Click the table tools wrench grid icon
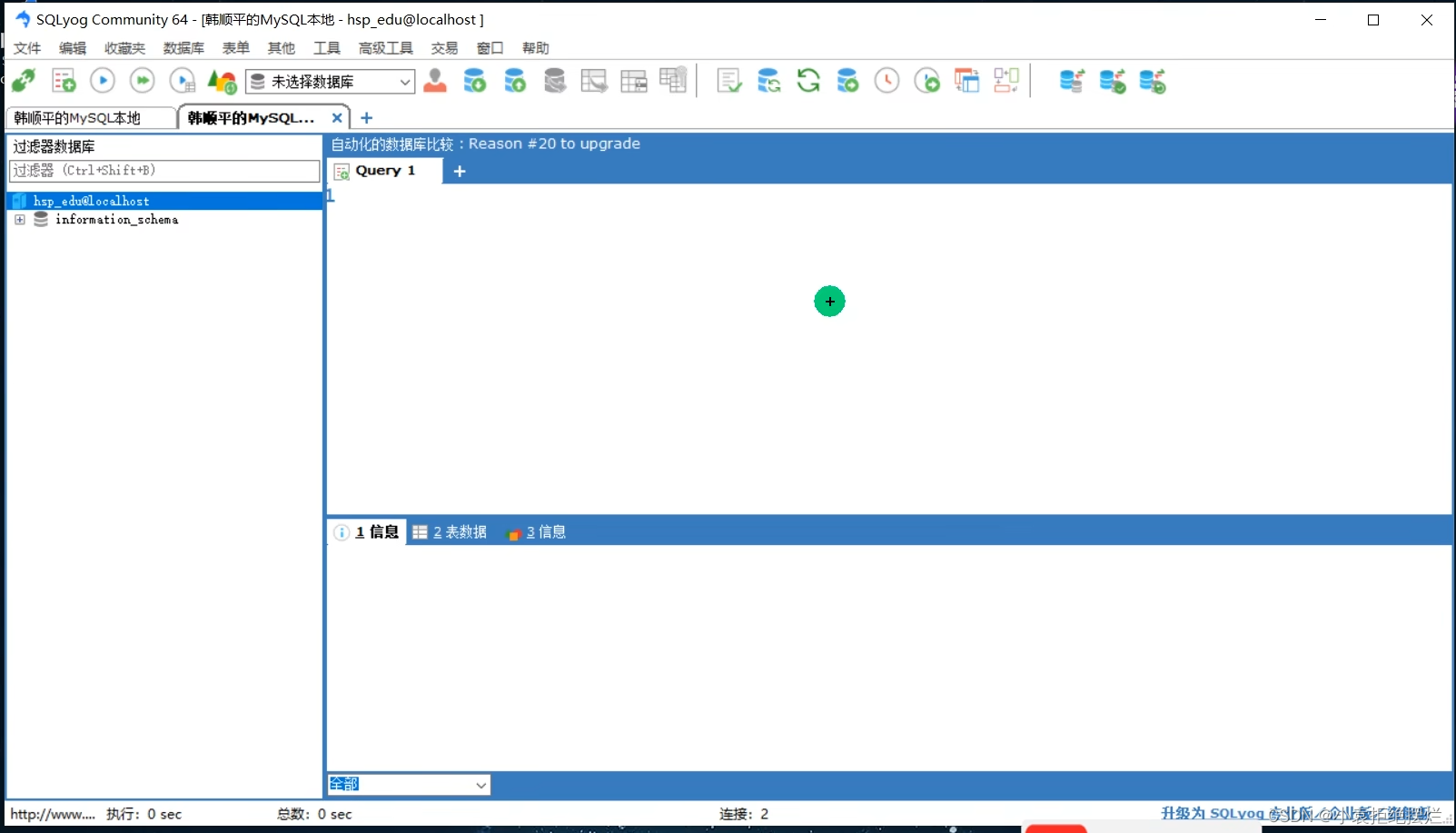The height and width of the screenshot is (833, 1456). click(x=673, y=80)
